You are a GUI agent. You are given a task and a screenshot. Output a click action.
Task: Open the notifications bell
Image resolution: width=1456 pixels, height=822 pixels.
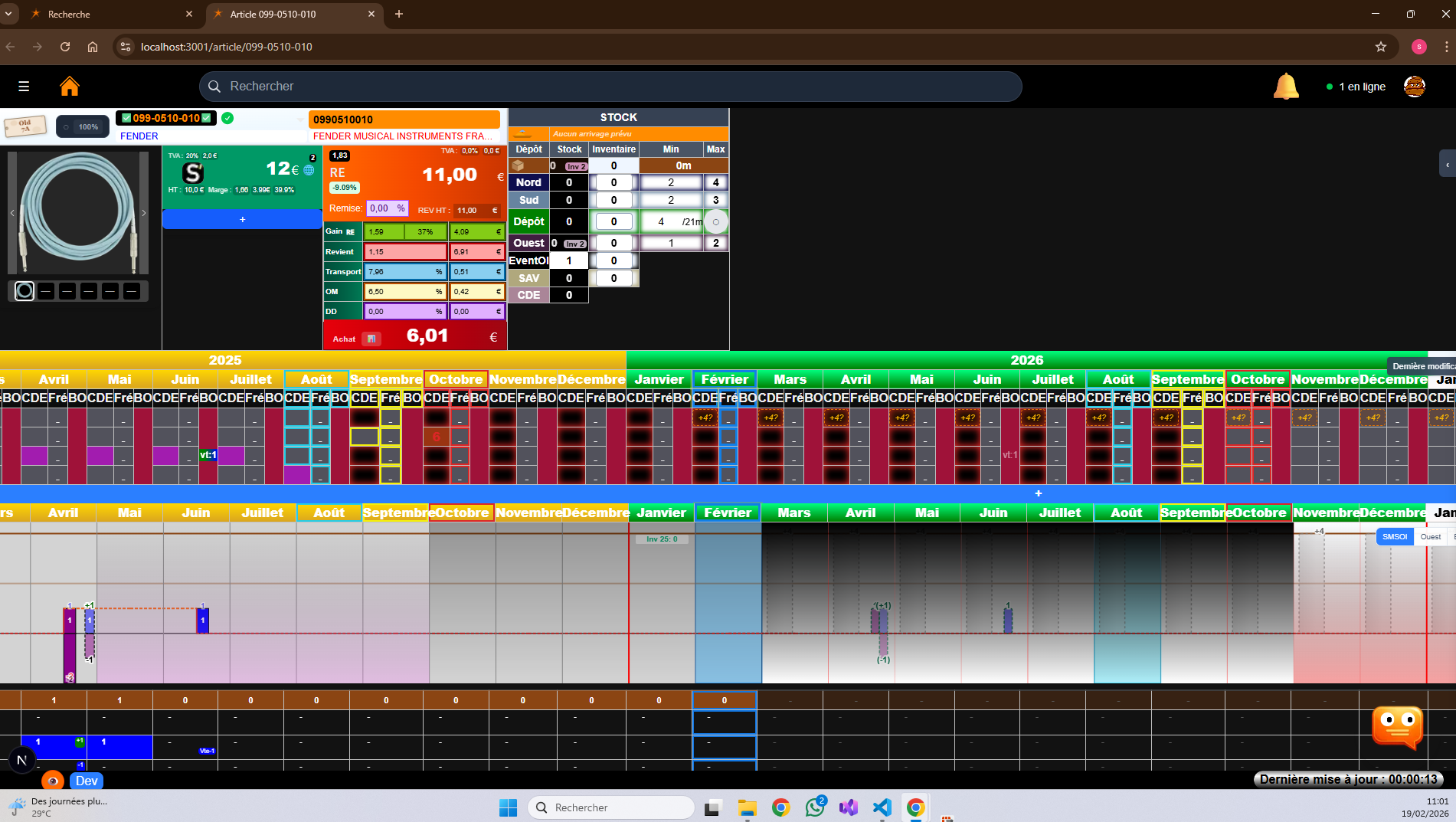point(1286,86)
